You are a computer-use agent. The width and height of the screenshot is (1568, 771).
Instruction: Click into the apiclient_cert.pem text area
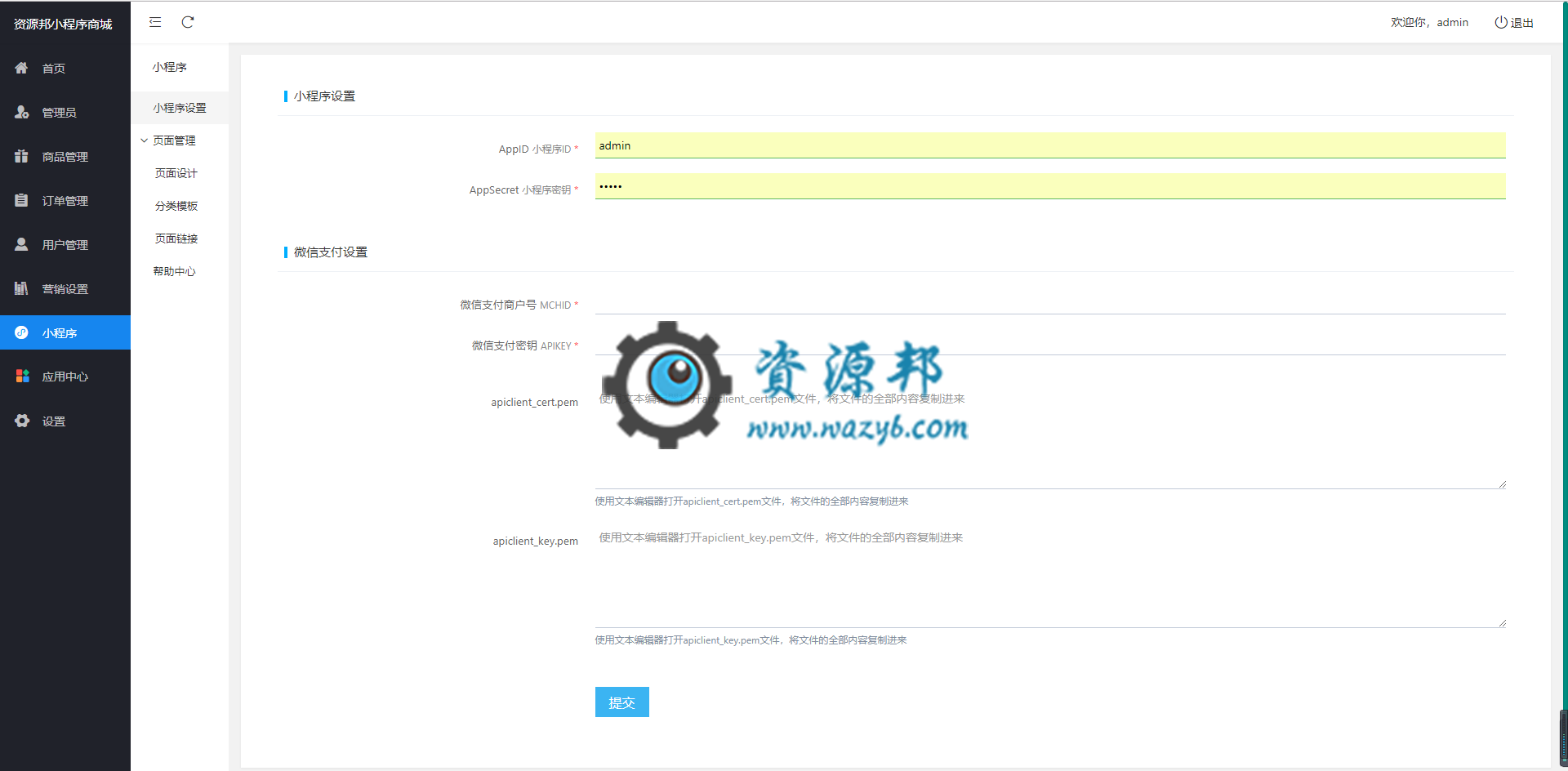click(x=1050, y=438)
